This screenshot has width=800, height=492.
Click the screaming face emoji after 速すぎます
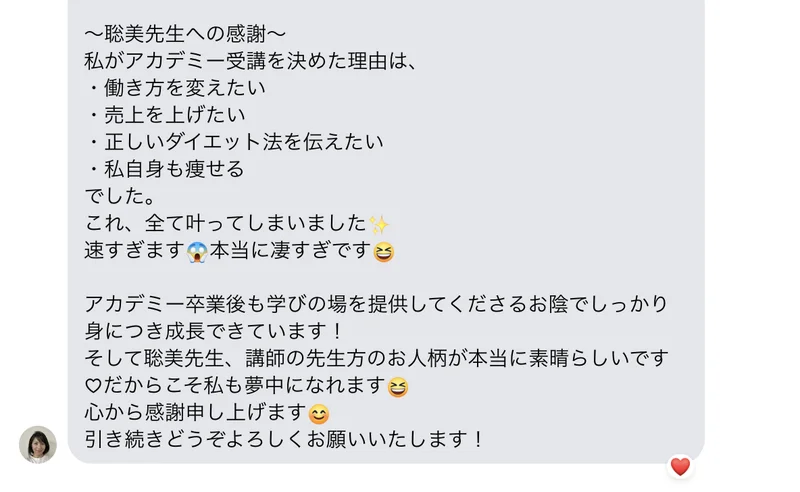coord(197,252)
